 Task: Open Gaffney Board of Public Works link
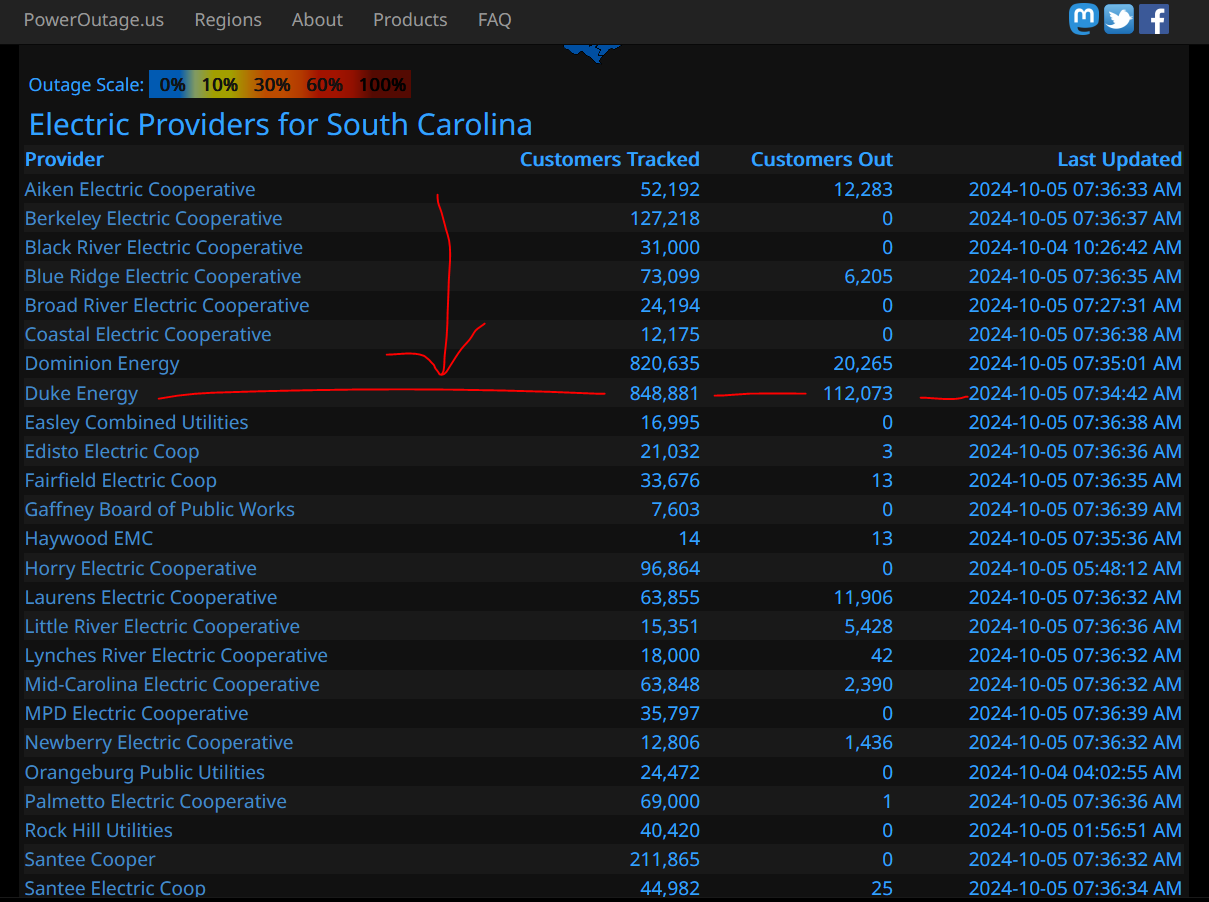(x=160, y=509)
